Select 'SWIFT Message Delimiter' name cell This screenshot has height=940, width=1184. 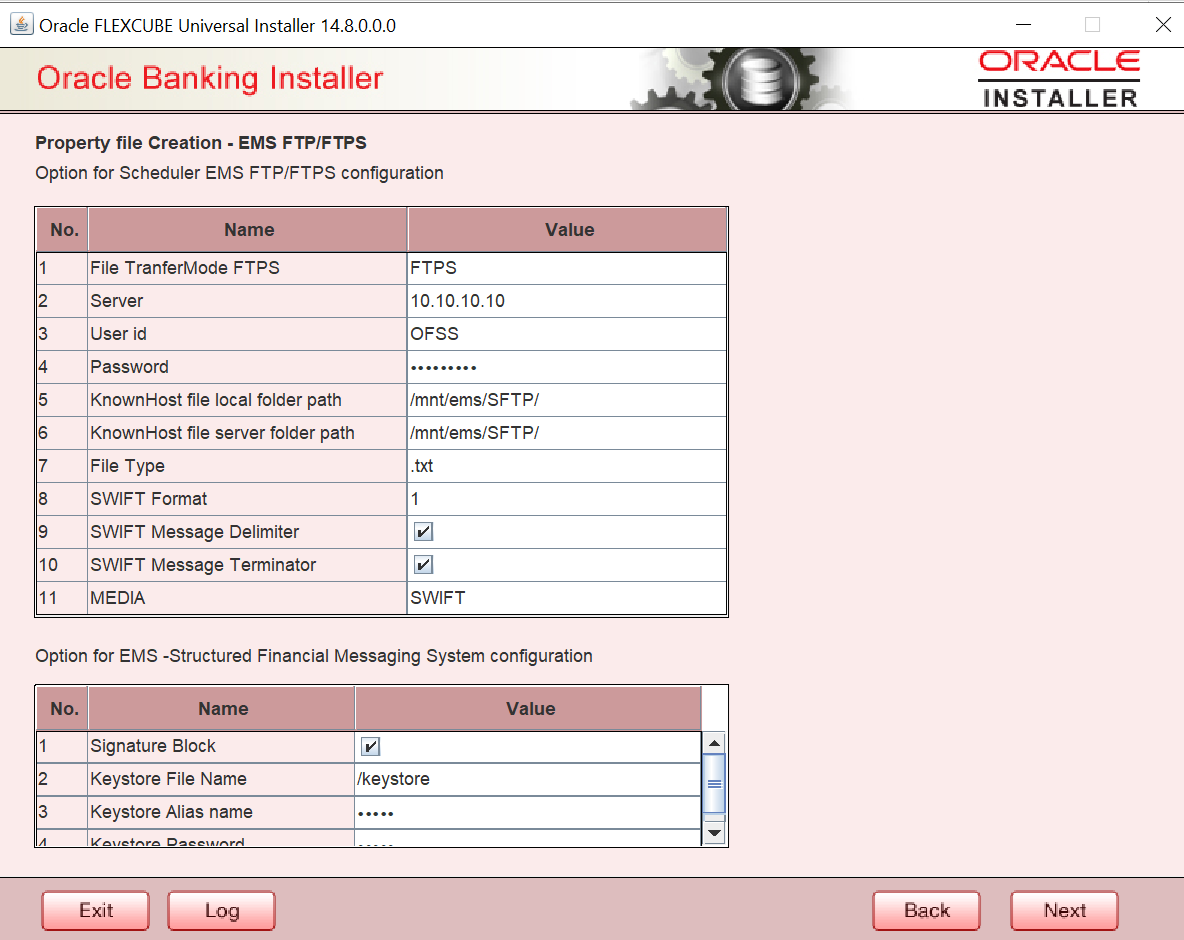click(x=247, y=532)
